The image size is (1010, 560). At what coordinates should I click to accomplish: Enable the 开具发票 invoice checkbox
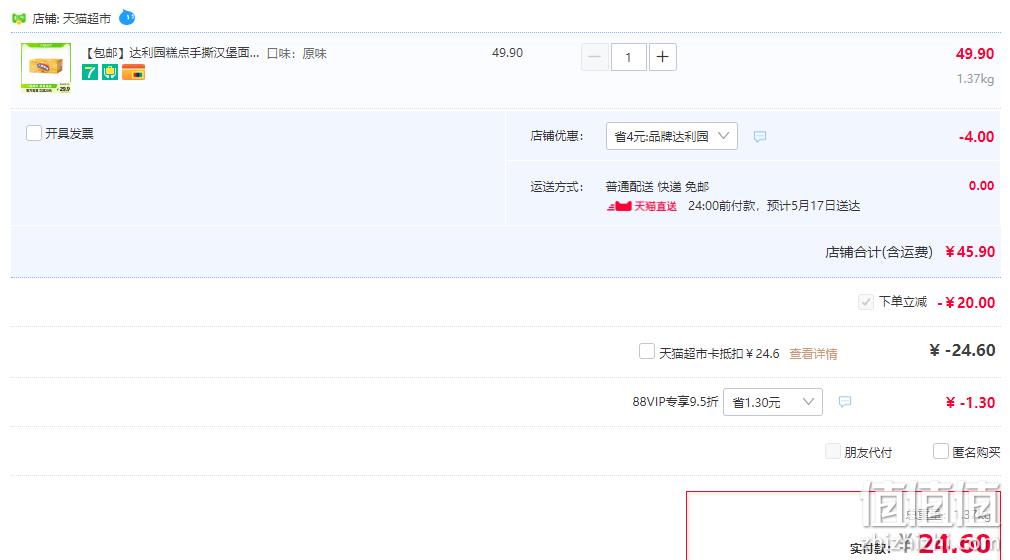pos(34,133)
